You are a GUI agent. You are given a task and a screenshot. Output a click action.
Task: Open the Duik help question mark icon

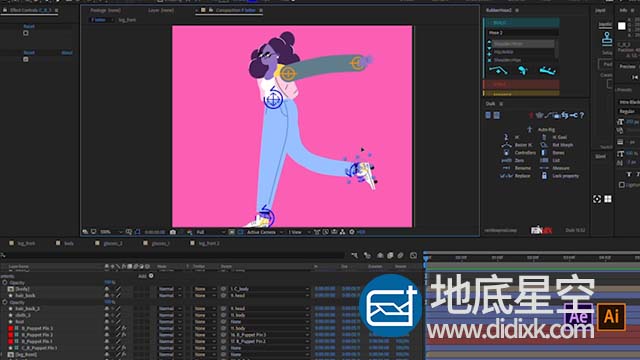click(x=582, y=116)
